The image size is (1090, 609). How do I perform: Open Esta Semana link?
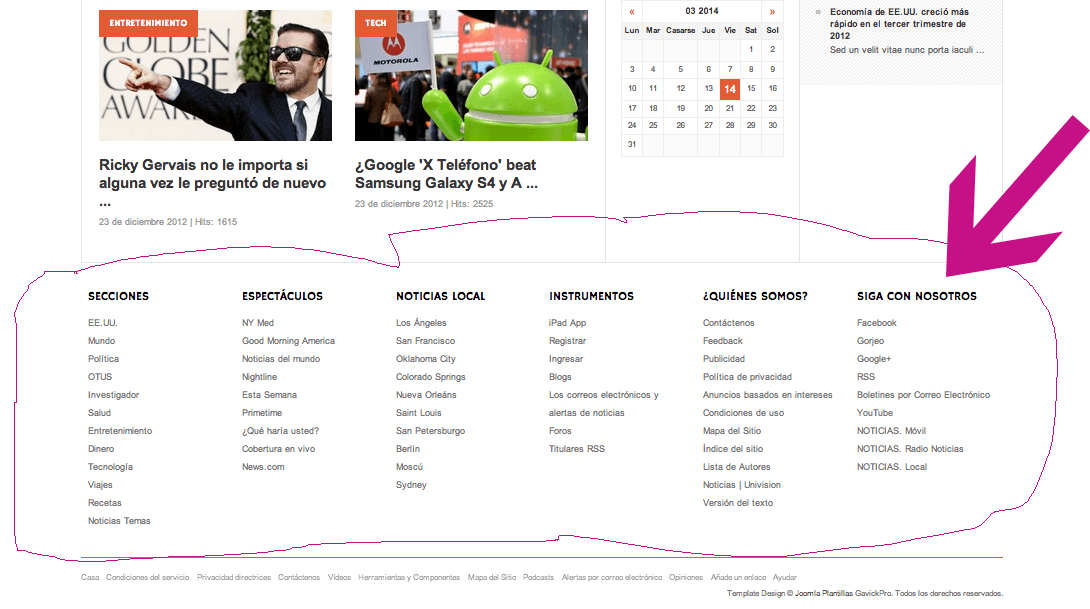tap(269, 395)
